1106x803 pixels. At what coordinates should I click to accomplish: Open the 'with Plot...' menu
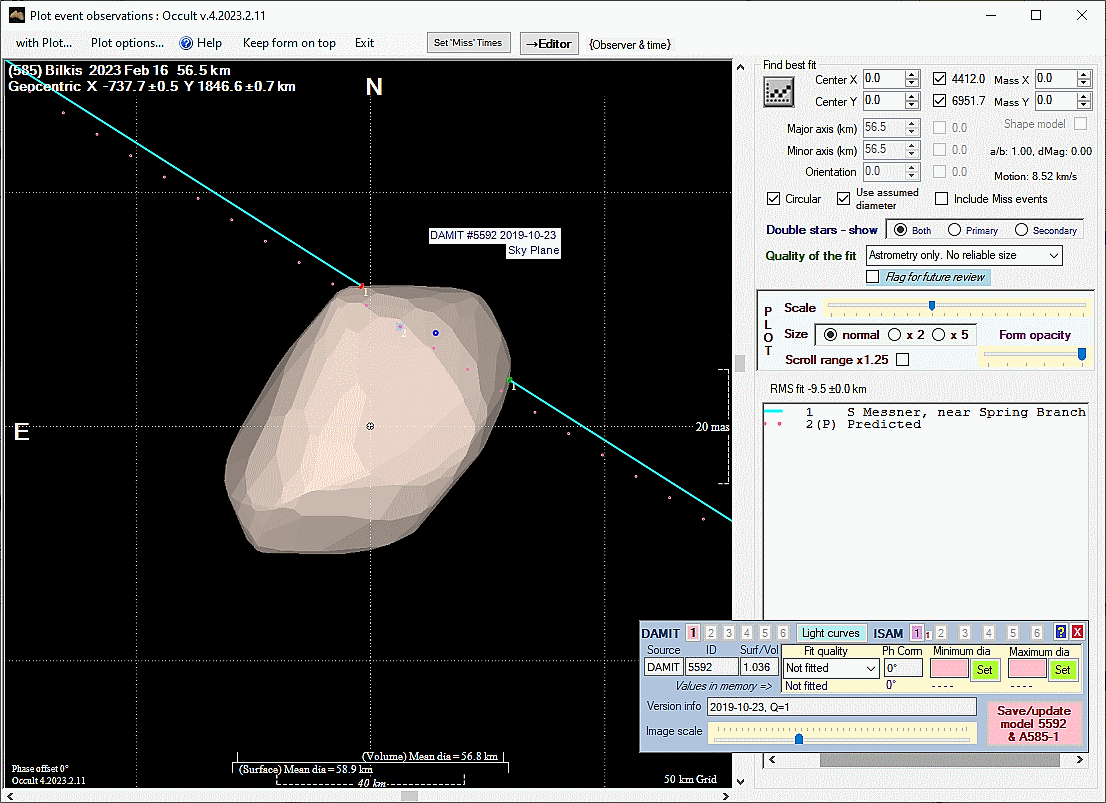click(44, 43)
